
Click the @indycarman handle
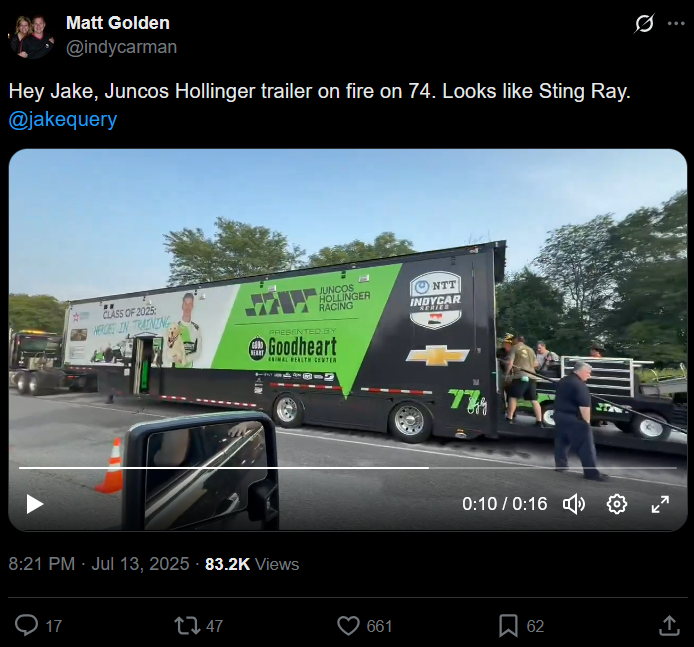pyautogui.click(x=121, y=47)
